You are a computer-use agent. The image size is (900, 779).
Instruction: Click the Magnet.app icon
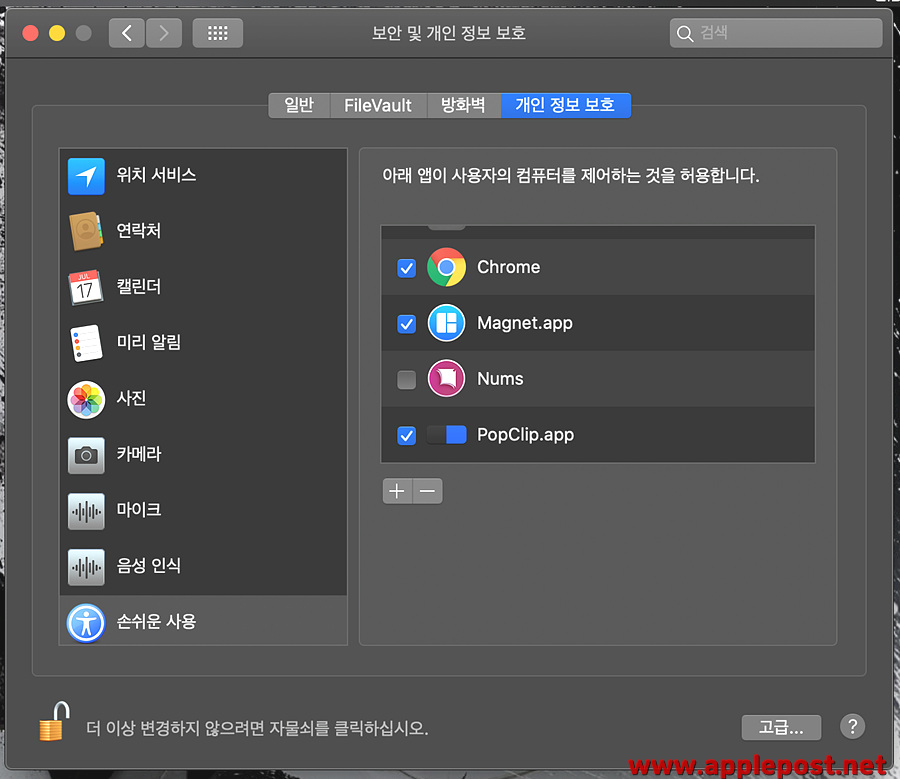(x=447, y=323)
